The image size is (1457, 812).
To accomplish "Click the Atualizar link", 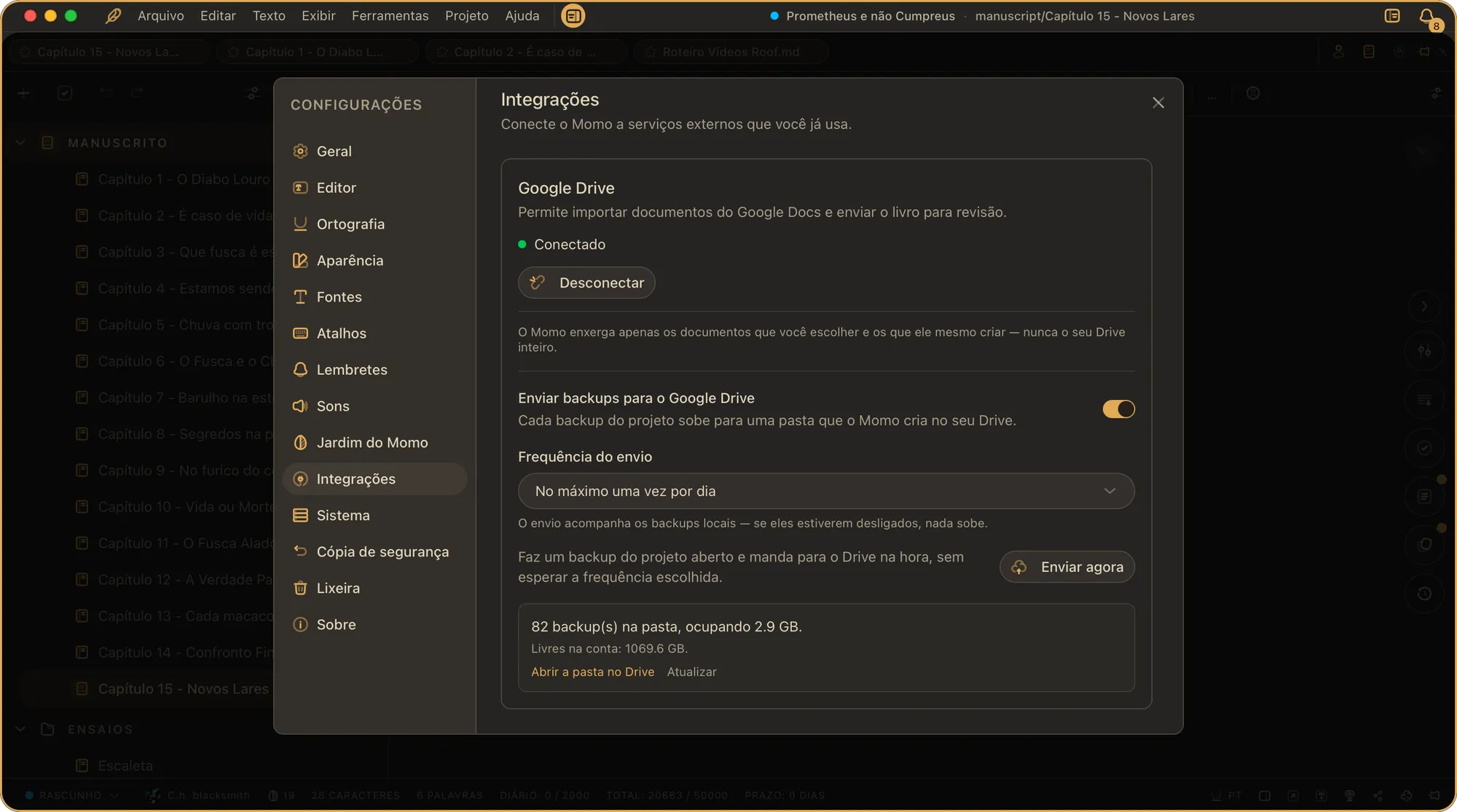I will click(691, 671).
